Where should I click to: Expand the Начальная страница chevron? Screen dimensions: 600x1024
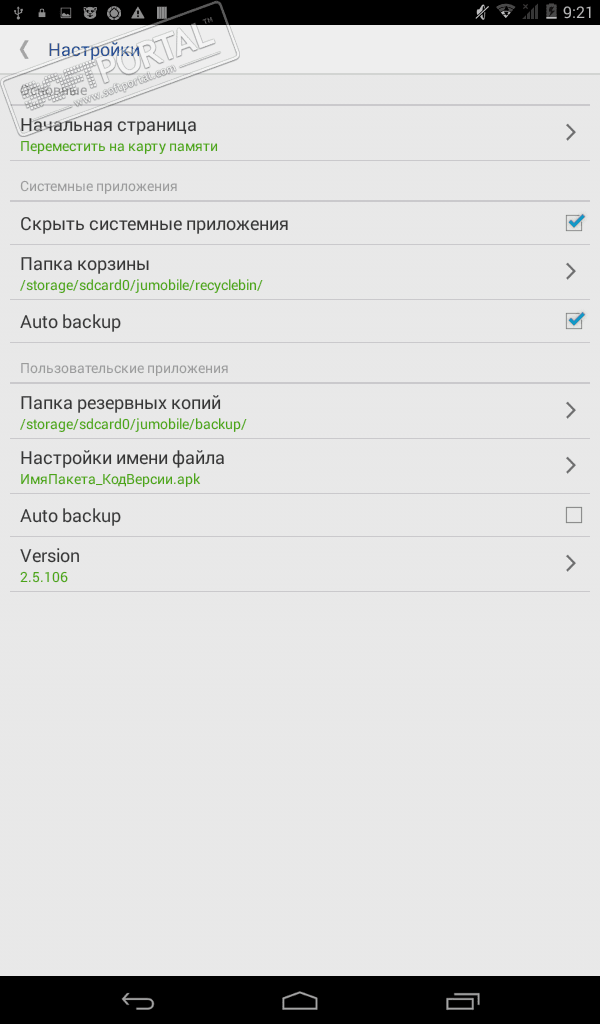(571, 132)
